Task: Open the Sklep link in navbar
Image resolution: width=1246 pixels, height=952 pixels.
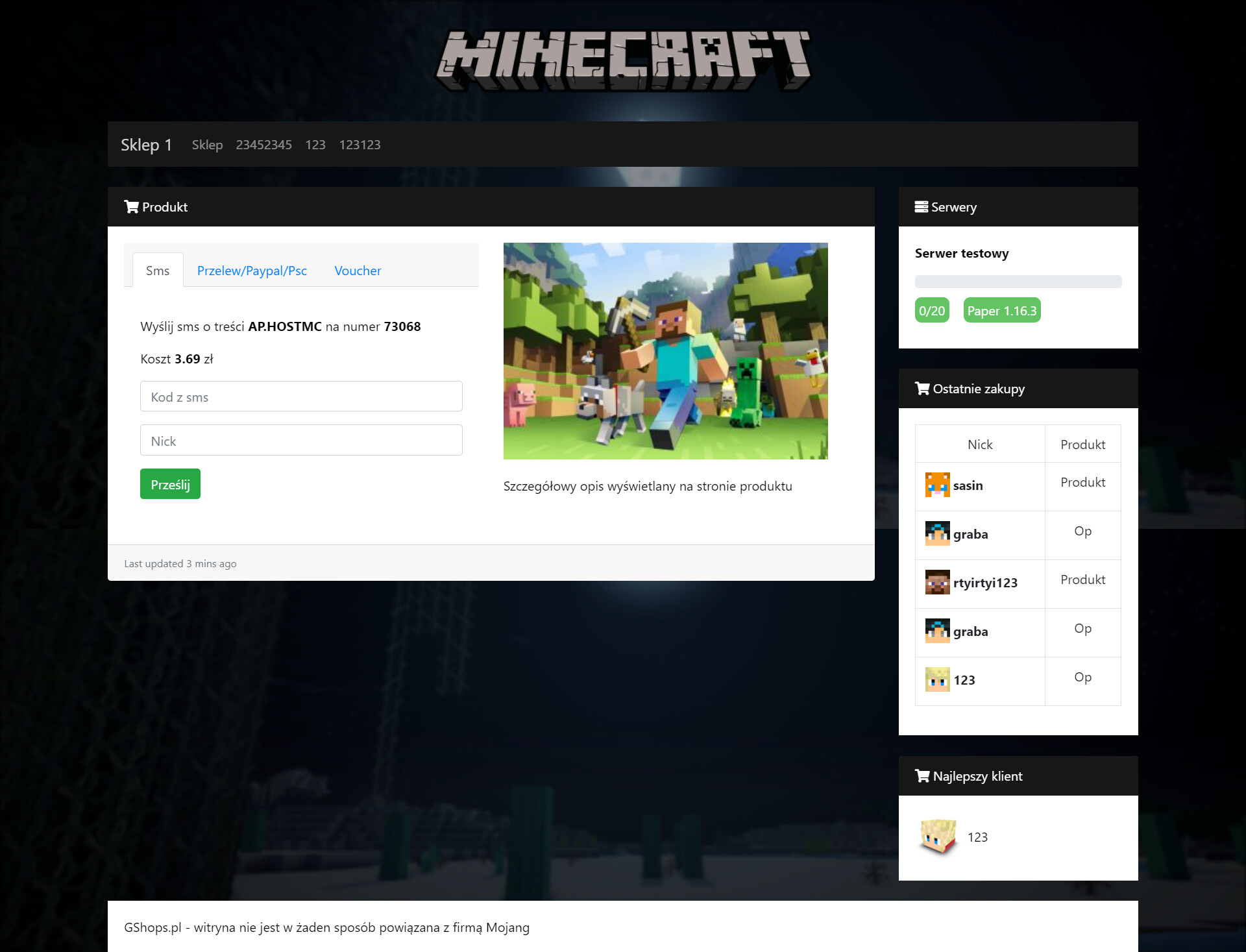Action: 207,145
